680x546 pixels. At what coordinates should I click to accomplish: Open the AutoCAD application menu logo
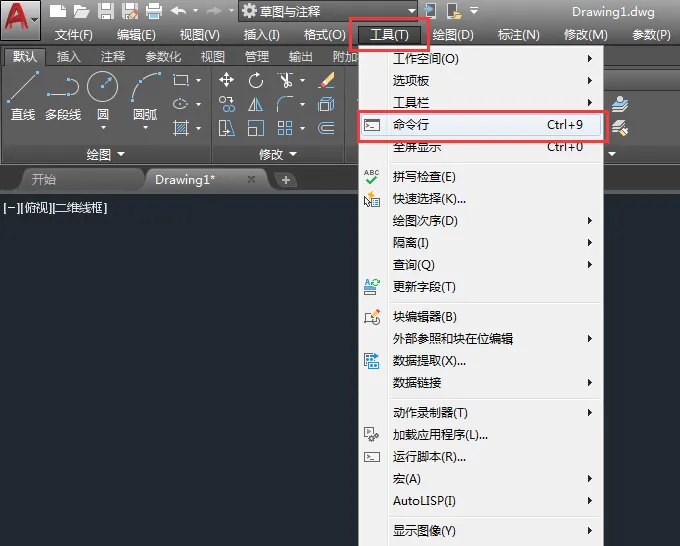20,16
